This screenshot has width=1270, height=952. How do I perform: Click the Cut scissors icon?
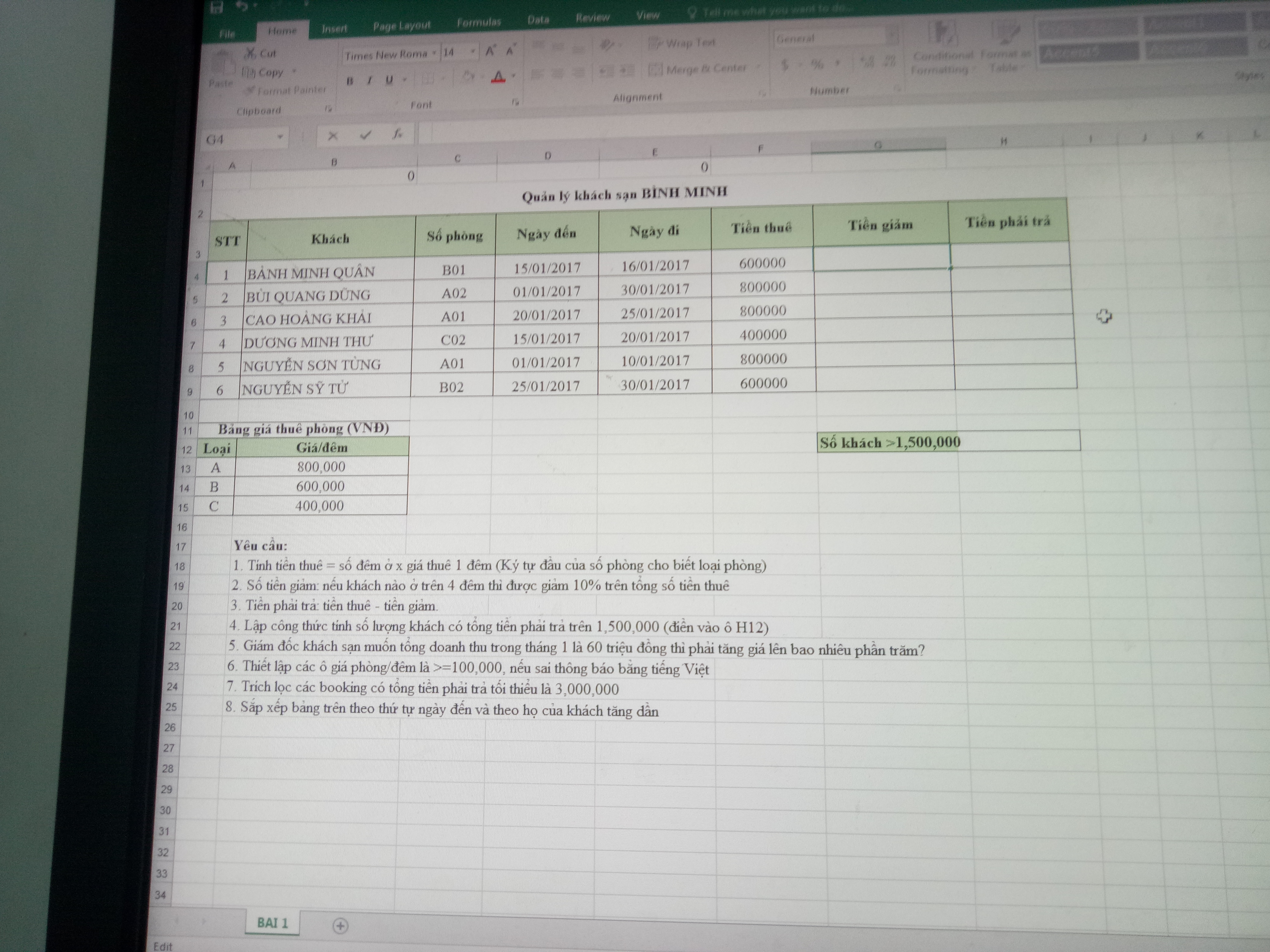pyautogui.click(x=251, y=53)
